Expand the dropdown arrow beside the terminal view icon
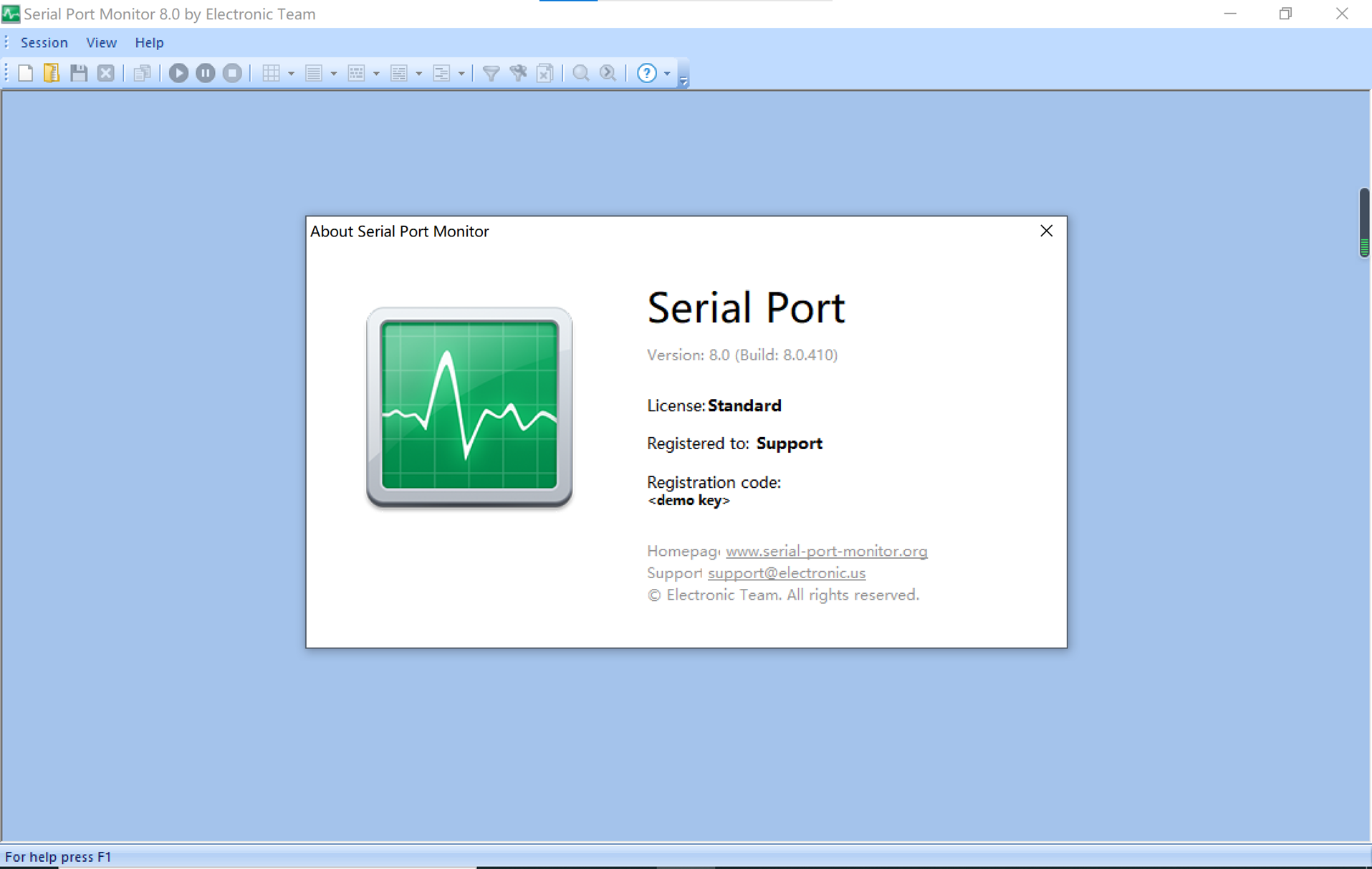 [x=419, y=73]
